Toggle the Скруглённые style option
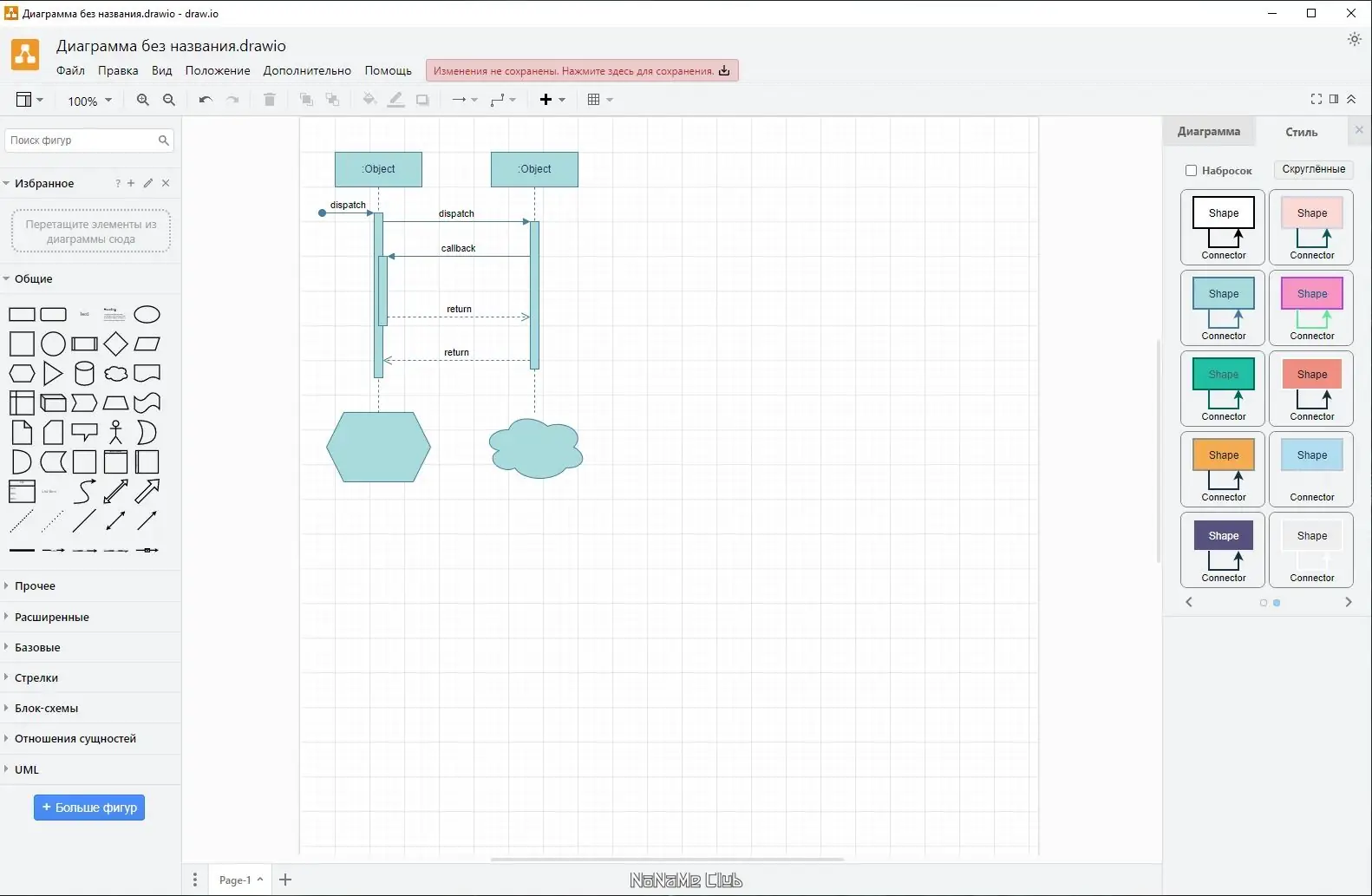The image size is (1372, 896). pyautogui.click(x=1314, y=169)
